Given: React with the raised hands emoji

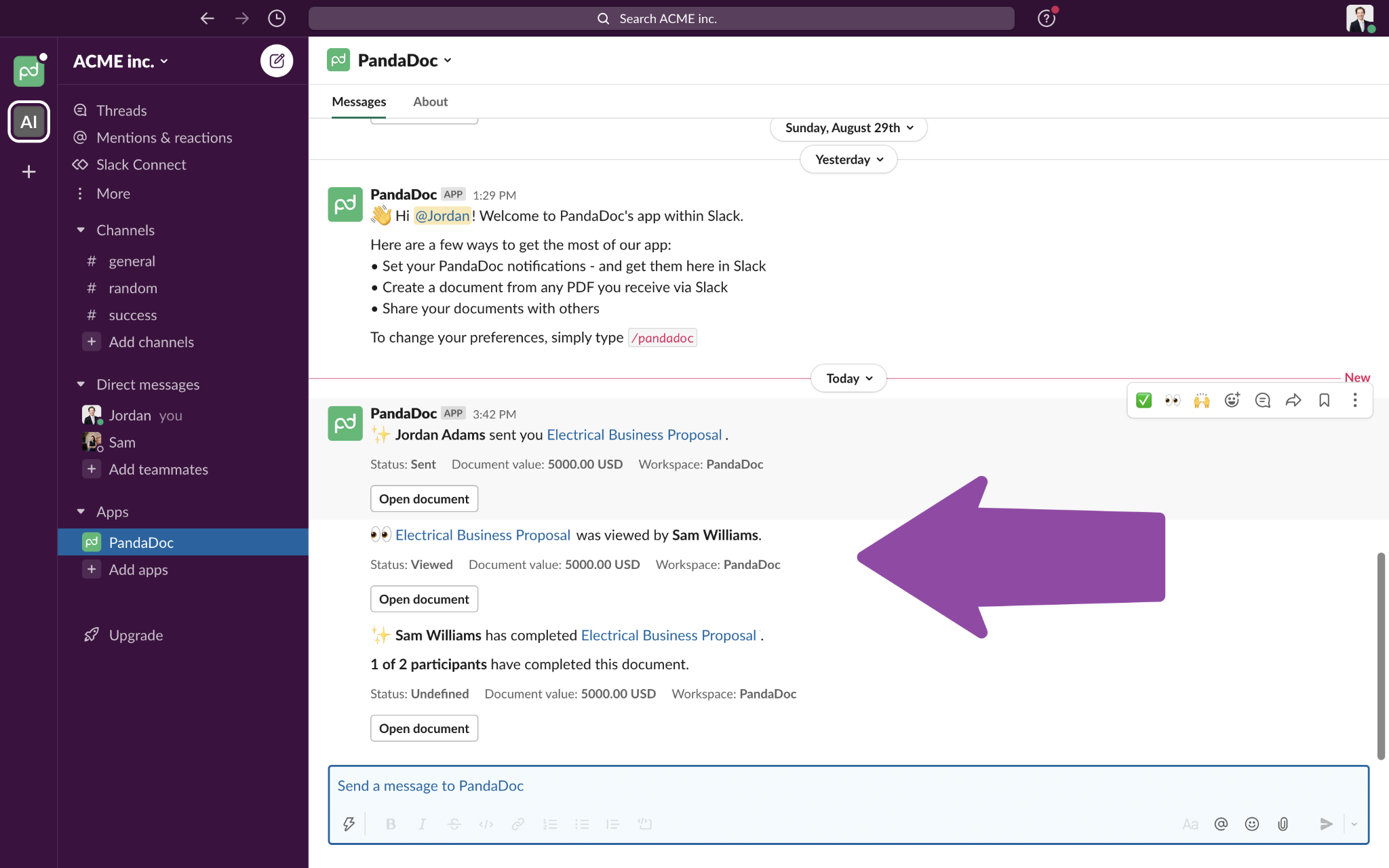Looking at the screenshot, I should coord(1202,400).
